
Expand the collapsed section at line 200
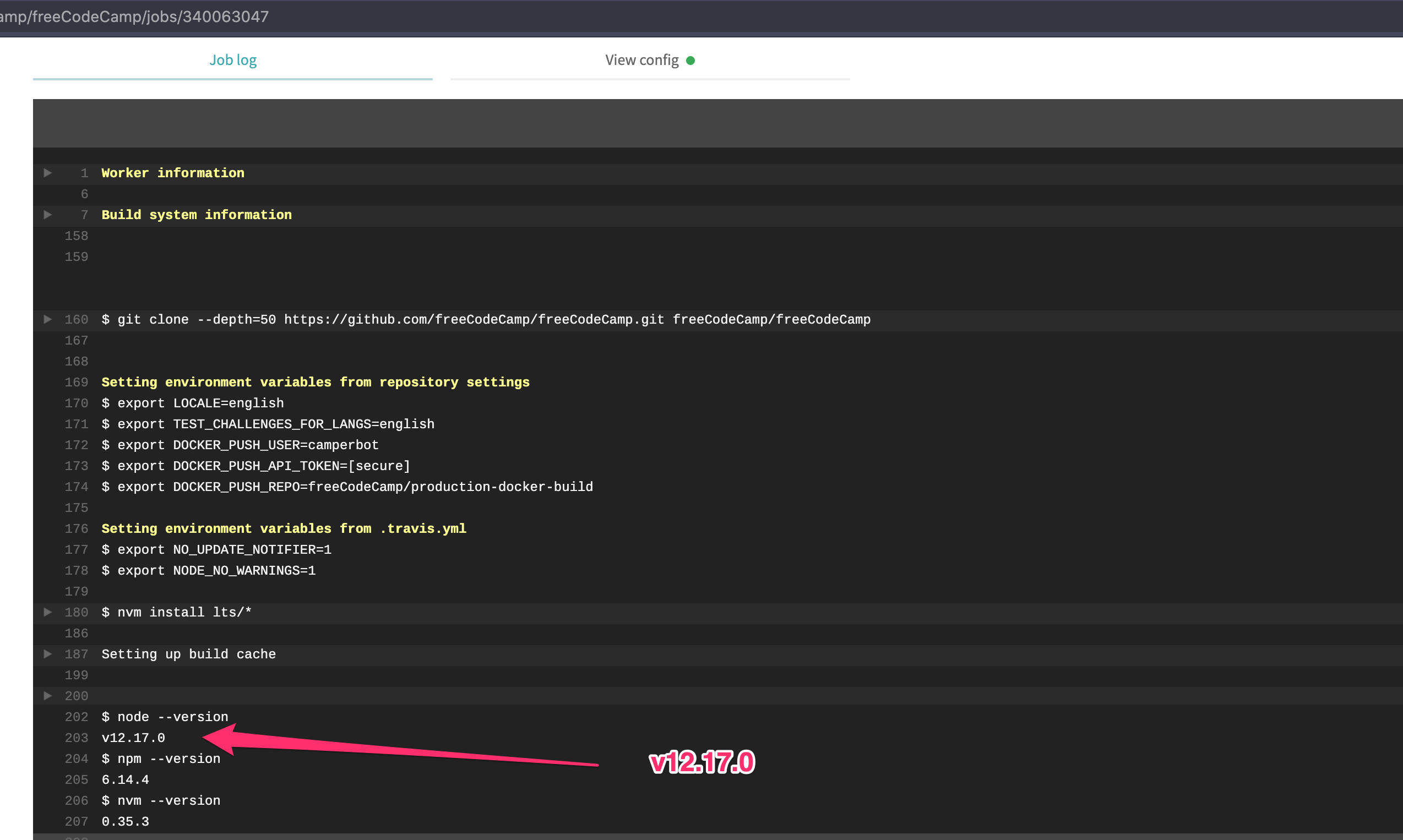47,696
